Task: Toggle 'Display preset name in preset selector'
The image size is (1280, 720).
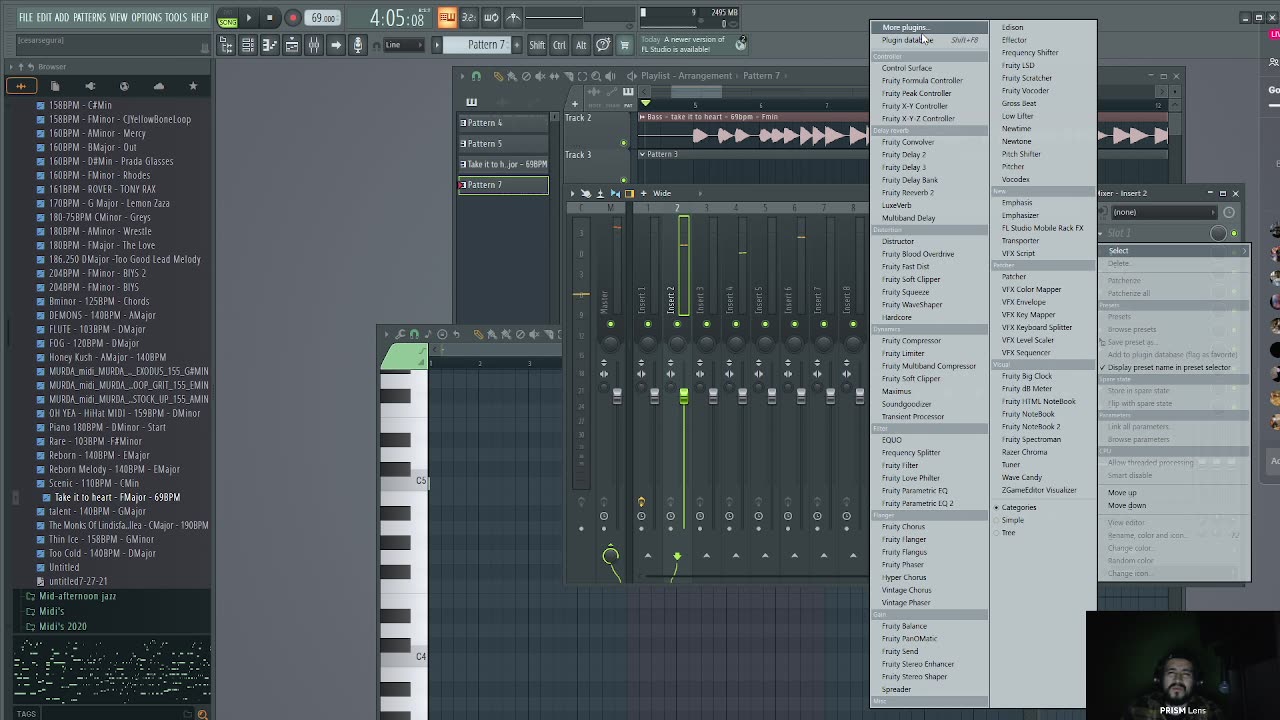Action: click(x=1169, y=368)
